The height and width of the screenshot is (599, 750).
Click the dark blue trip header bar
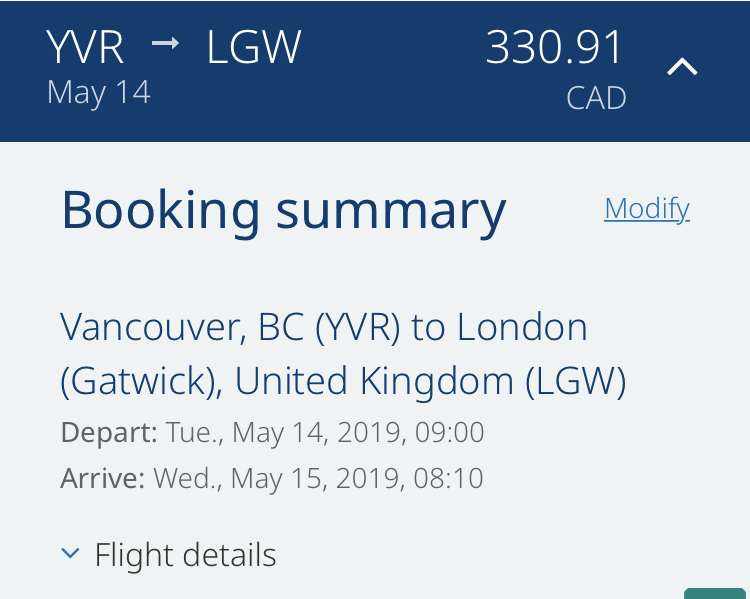pyautogui.click(x=375, y=71)
